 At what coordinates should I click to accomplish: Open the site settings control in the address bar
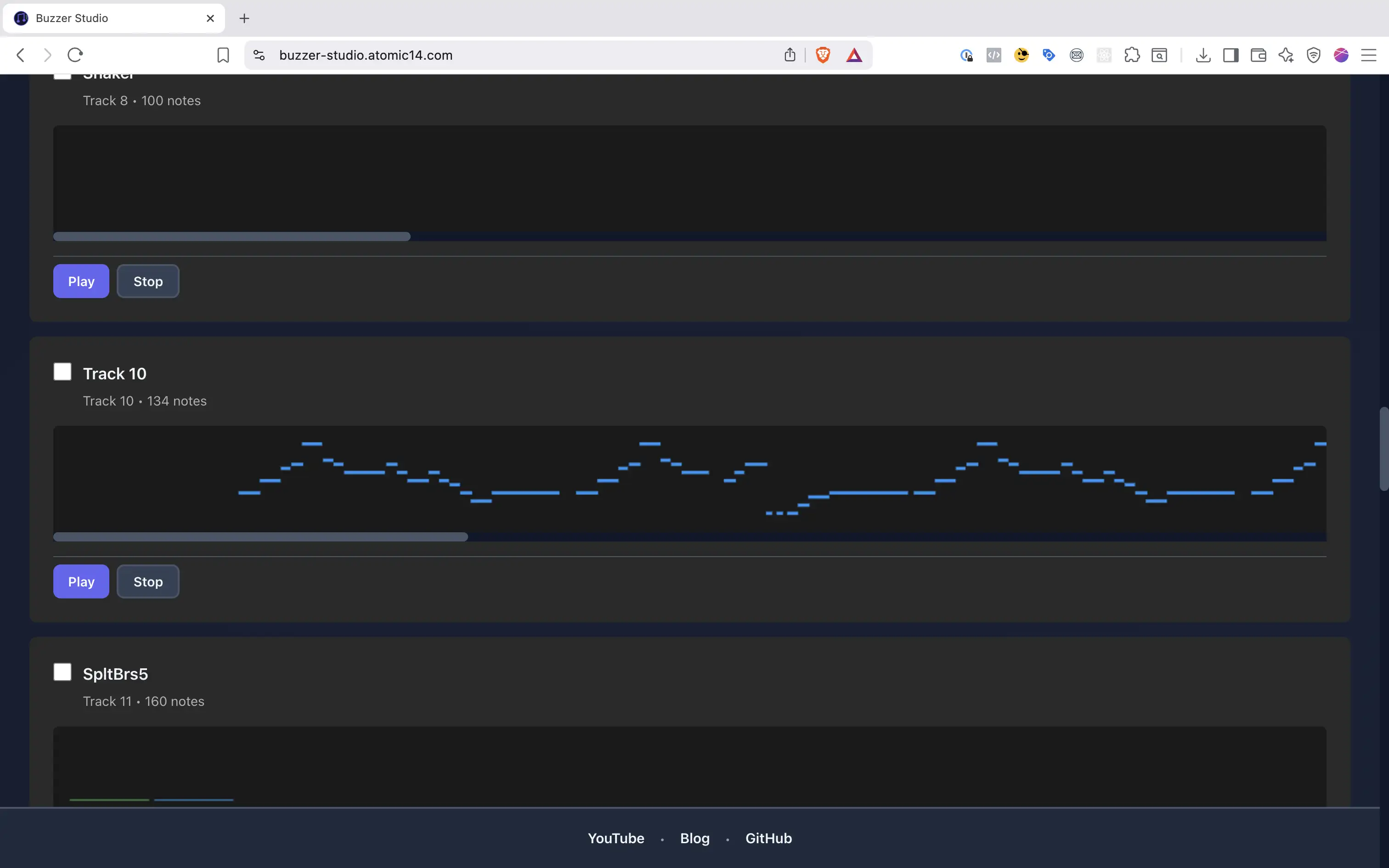[259, 55]
